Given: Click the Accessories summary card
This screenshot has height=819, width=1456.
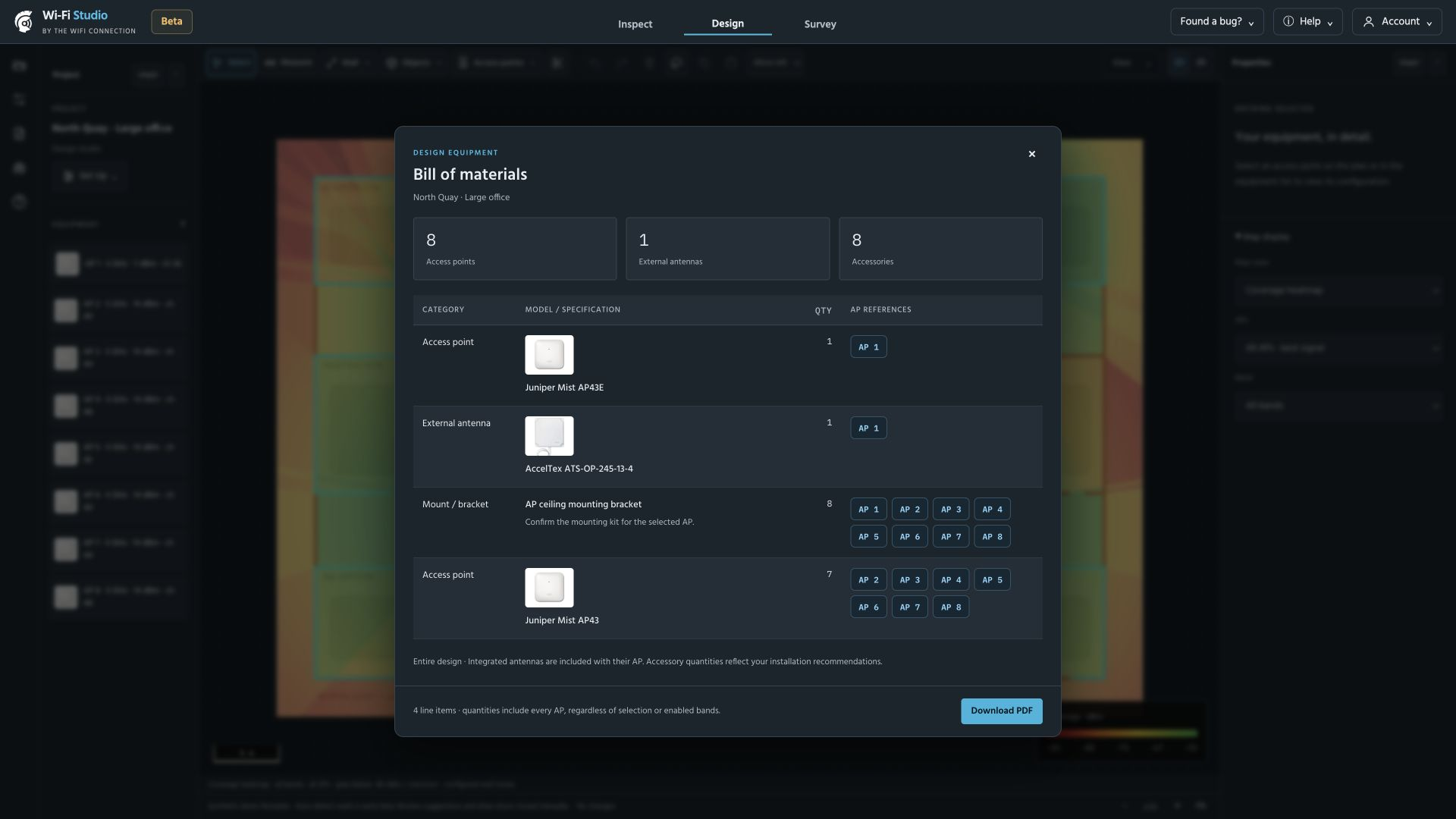Looking at the screenshot, I should coord(940,249).
